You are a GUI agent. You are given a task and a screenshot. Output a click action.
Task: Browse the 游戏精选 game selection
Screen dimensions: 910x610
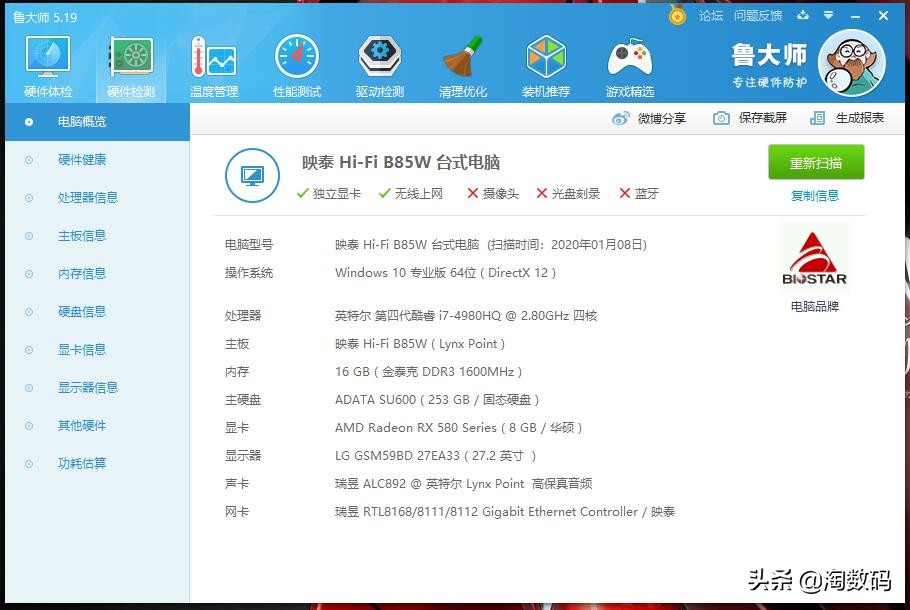628,65
